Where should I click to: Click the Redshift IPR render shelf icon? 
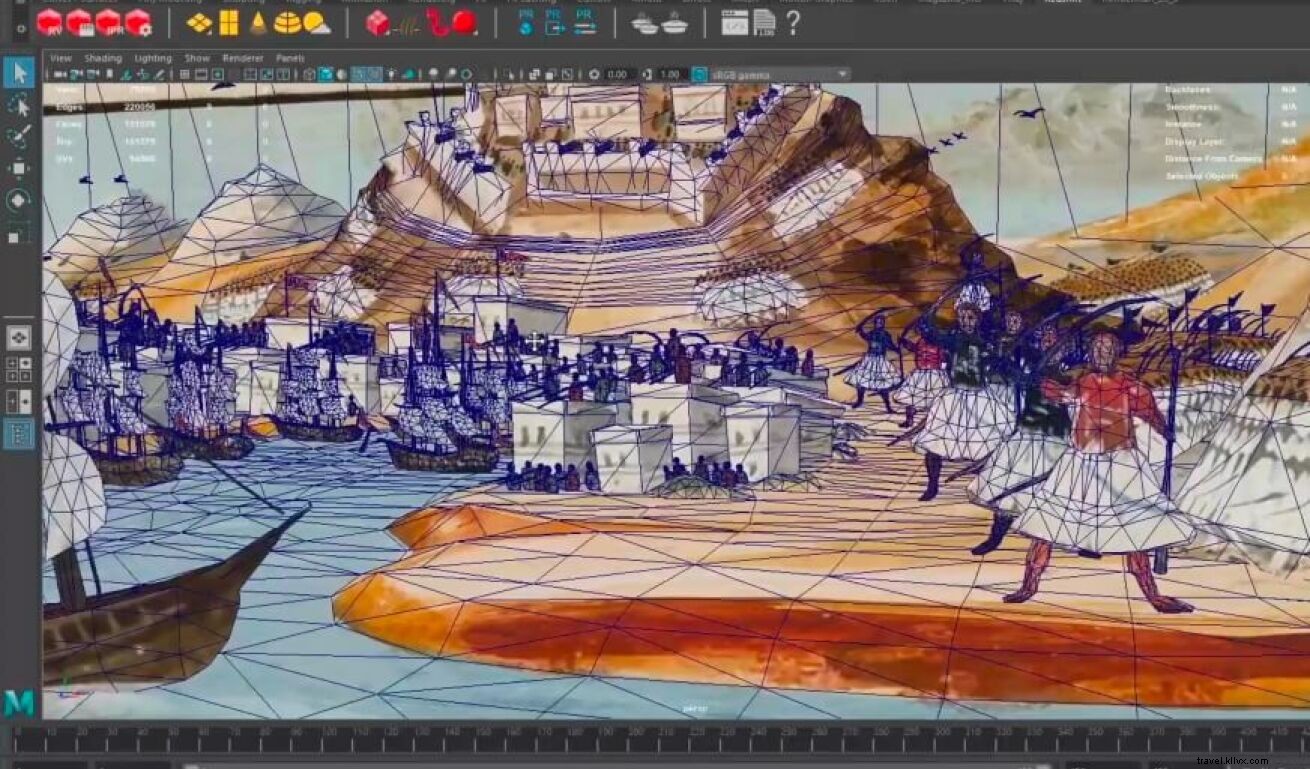108,22
